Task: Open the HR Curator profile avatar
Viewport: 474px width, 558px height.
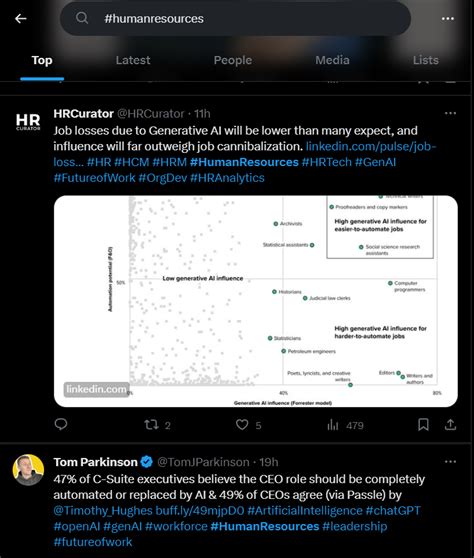Action: 28,122
